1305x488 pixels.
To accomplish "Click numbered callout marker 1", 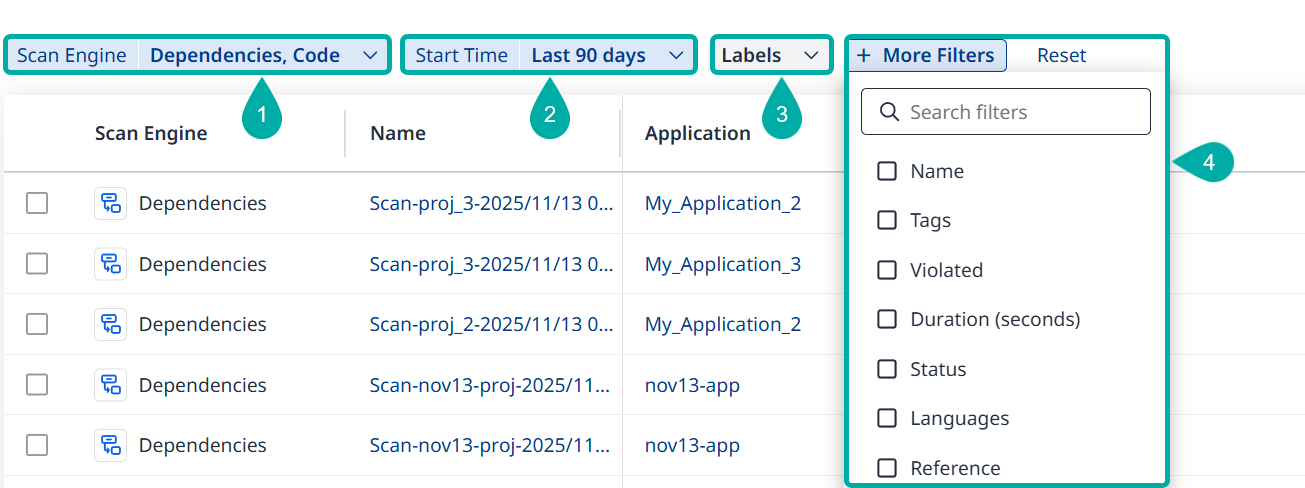I will tap(262, 115).
